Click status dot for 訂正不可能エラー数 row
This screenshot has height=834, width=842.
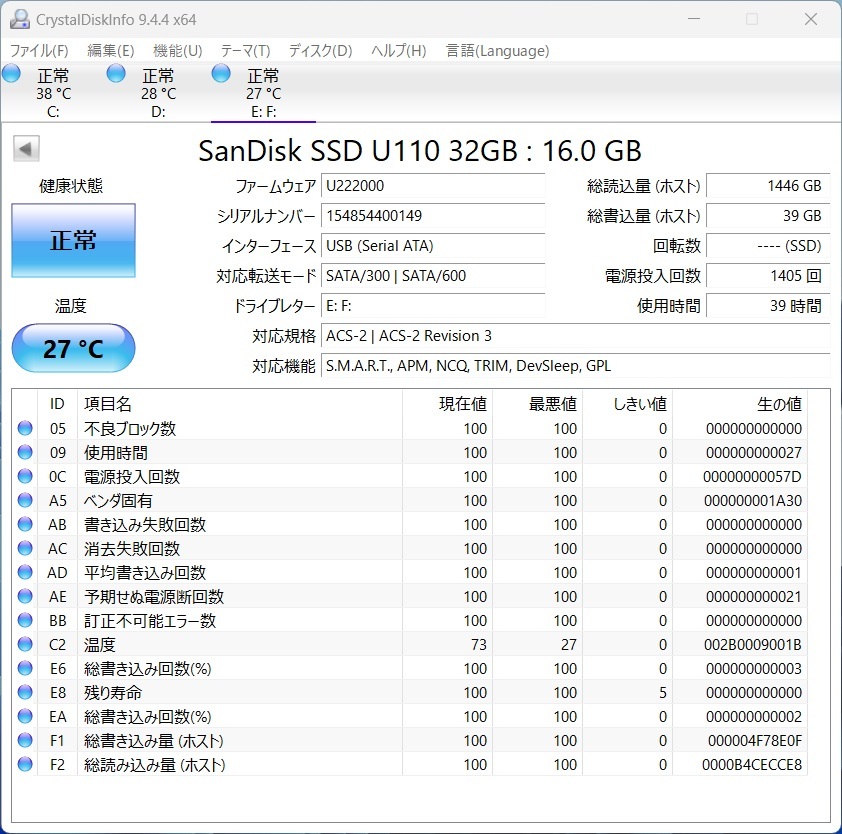(x=25, y=620)
